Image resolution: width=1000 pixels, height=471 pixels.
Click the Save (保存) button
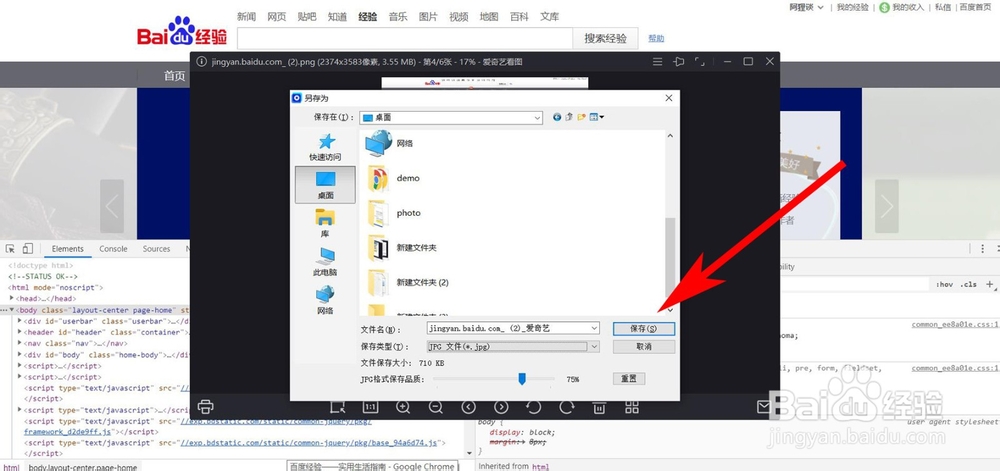tap(643, 328)
